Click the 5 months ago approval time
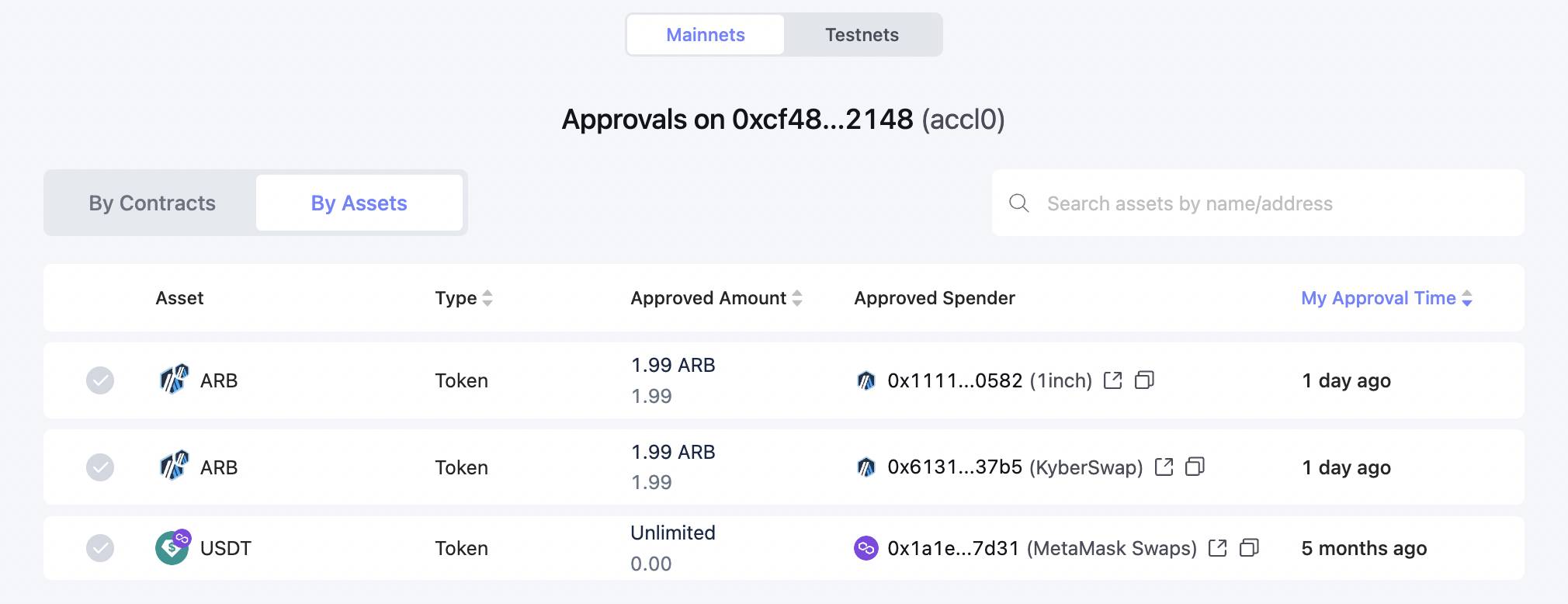1568x604 pixels. click(1364, 548)
